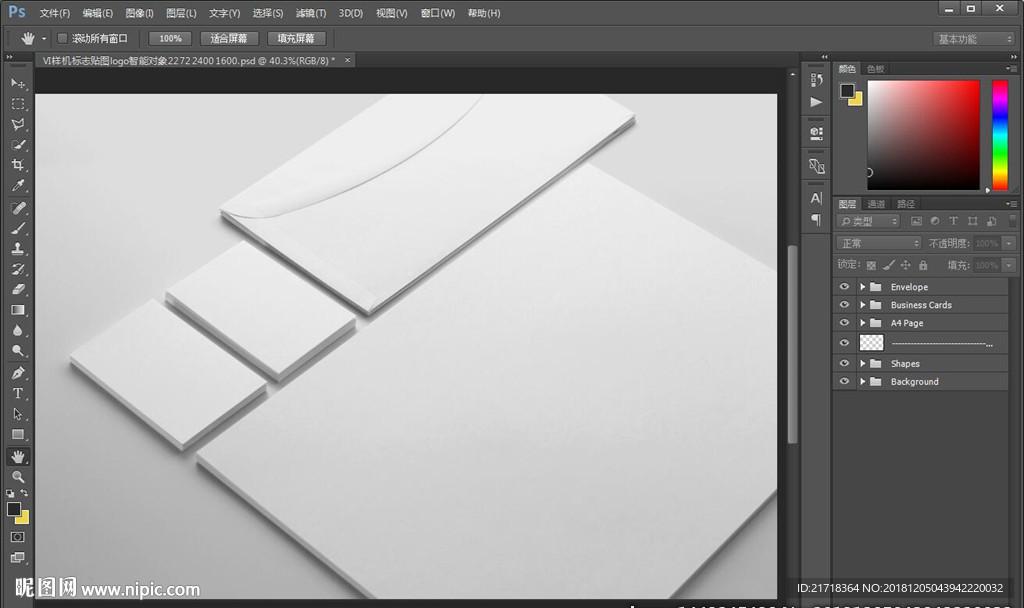
Task: Select the Eraser tool
Action: point(18,289)
